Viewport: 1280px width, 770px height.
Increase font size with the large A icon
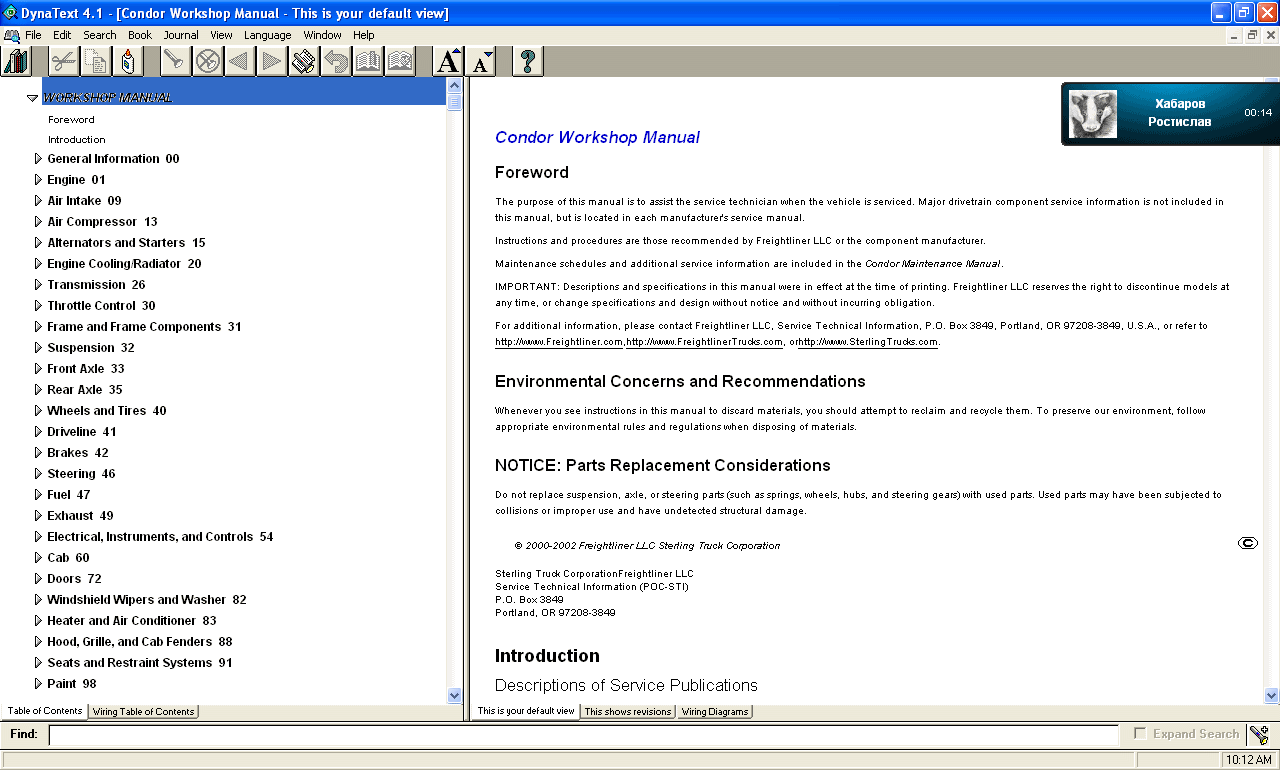tap(447, 61)
